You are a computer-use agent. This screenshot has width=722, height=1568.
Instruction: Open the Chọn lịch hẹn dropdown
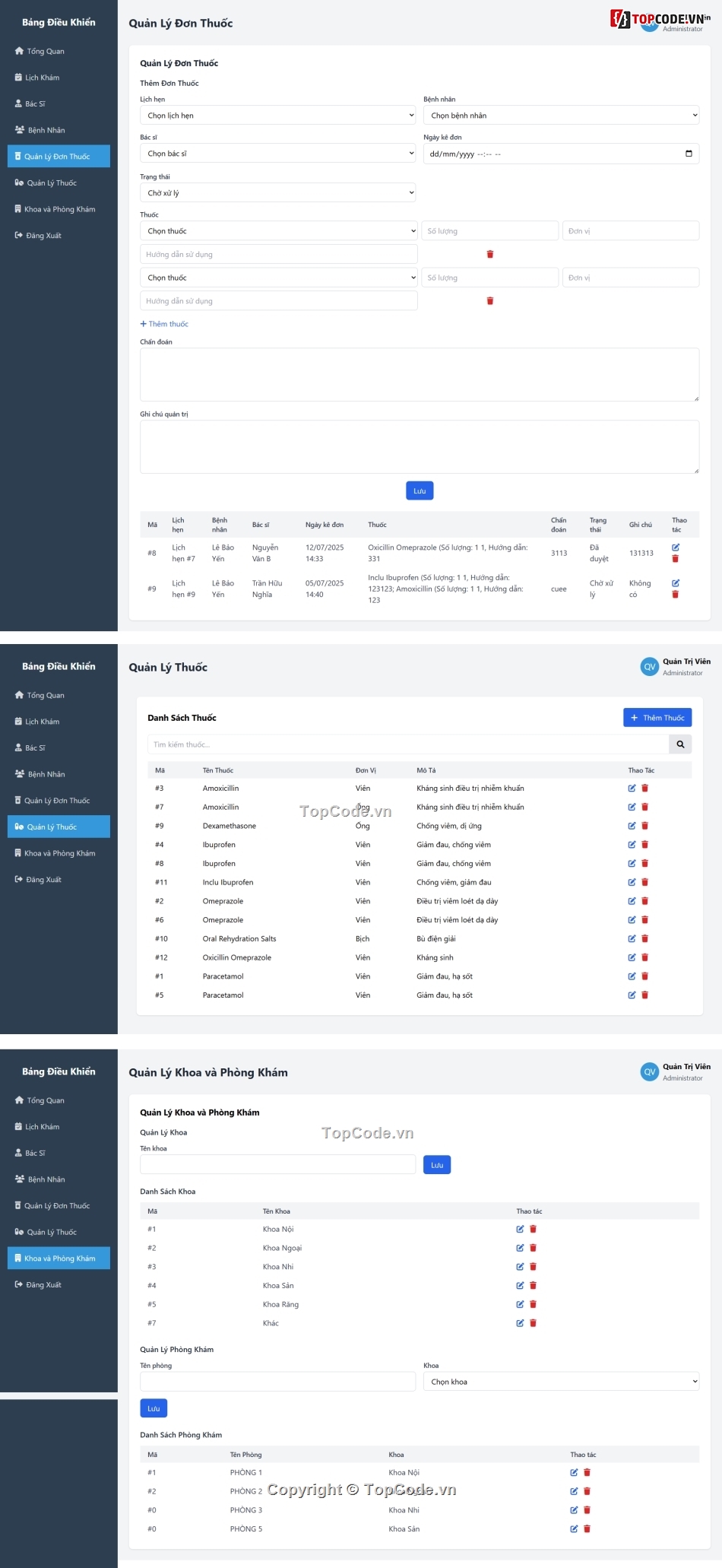[x=278, y=116]
